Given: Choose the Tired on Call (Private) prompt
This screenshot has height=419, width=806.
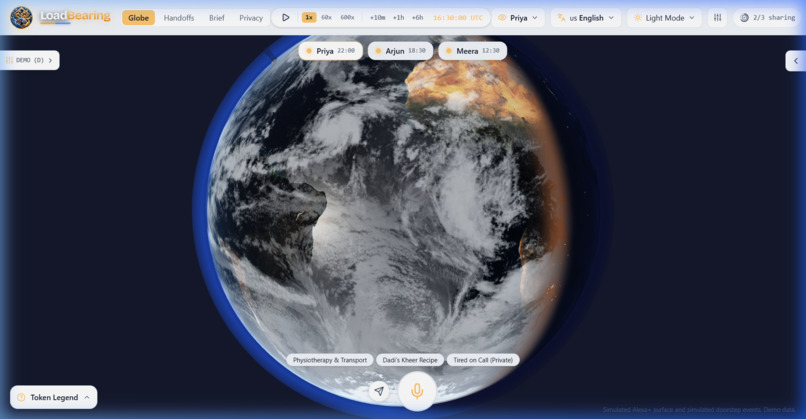Looking at the screenshot, I should click(483, 360).
